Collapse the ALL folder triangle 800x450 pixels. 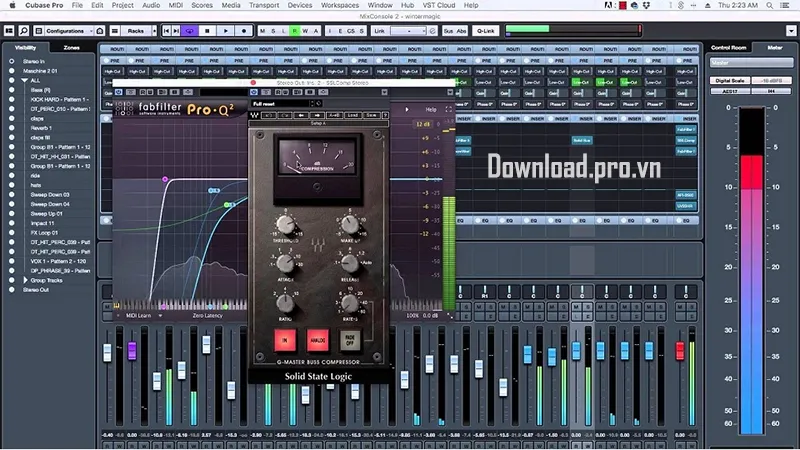[x=24, y=81]
